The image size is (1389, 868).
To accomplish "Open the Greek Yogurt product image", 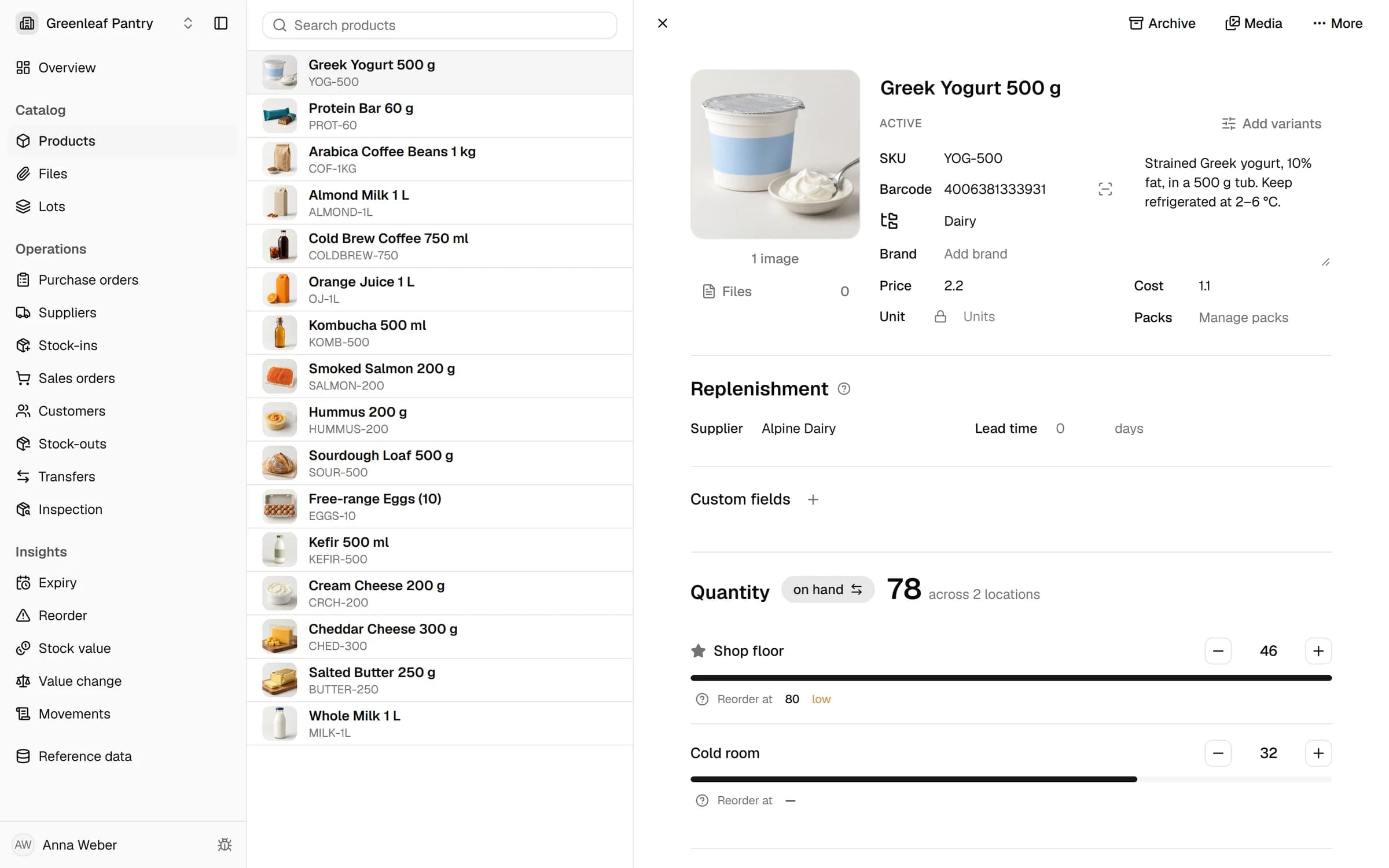I will tap(775, 154).
